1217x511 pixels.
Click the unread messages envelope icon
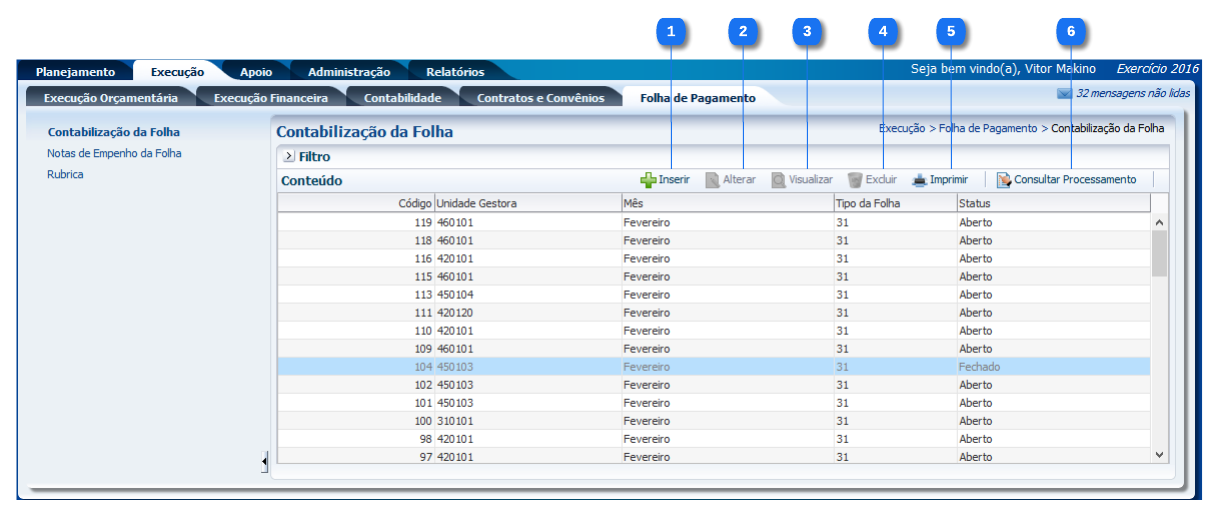(x=1064, y=93)
